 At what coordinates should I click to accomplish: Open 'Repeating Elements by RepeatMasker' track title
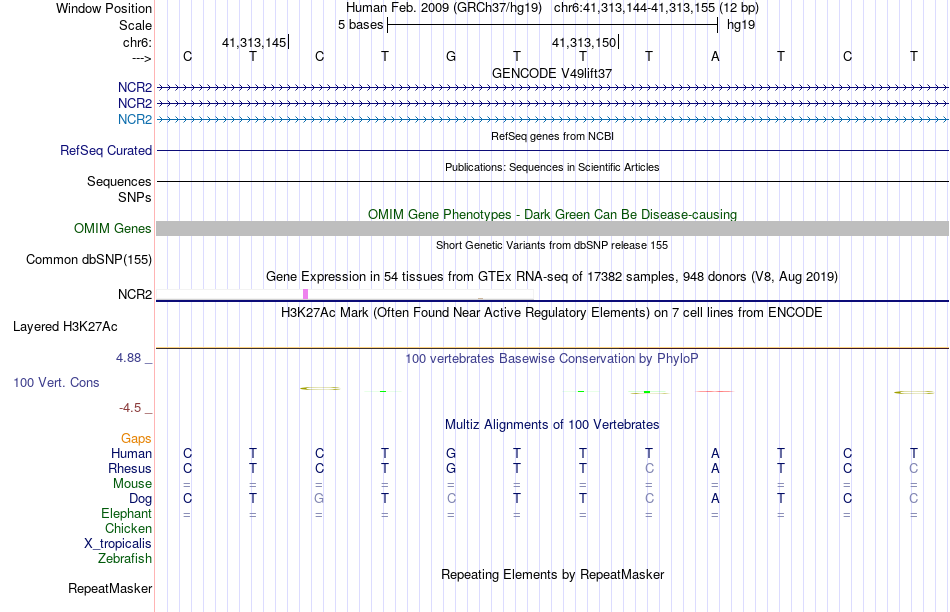(553, 574)
